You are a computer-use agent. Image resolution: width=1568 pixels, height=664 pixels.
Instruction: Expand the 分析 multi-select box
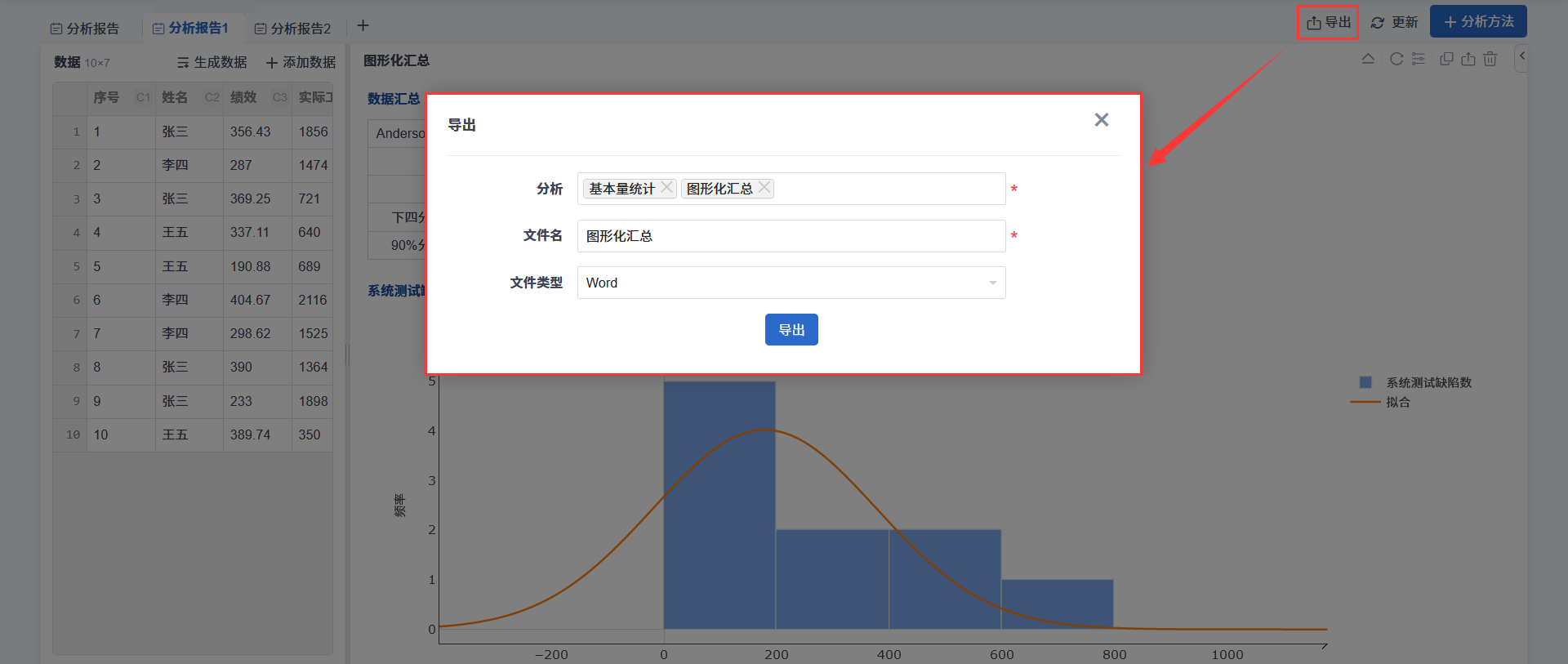click(889, 189)
